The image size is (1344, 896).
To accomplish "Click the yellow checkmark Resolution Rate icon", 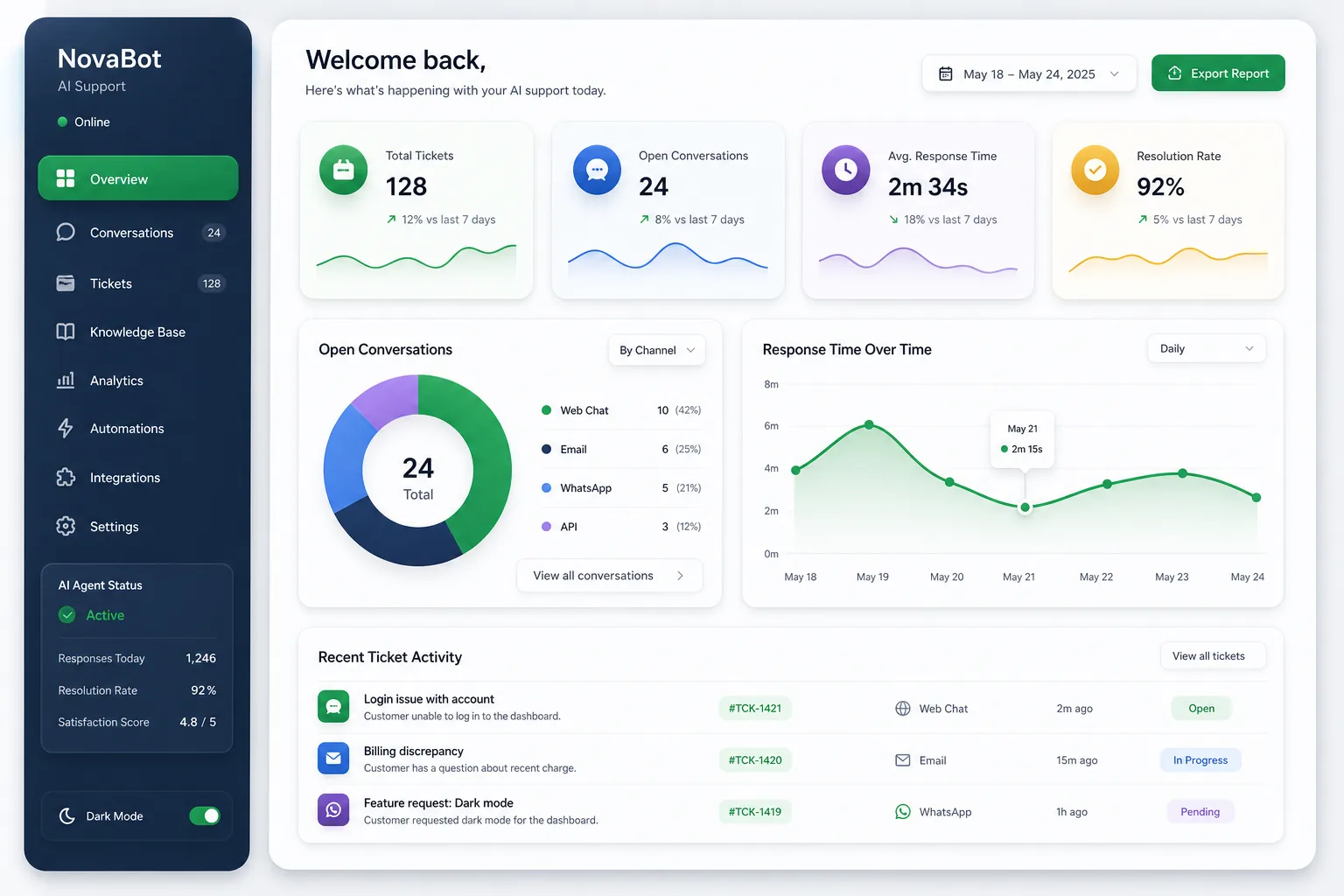I will [1095, 170].
